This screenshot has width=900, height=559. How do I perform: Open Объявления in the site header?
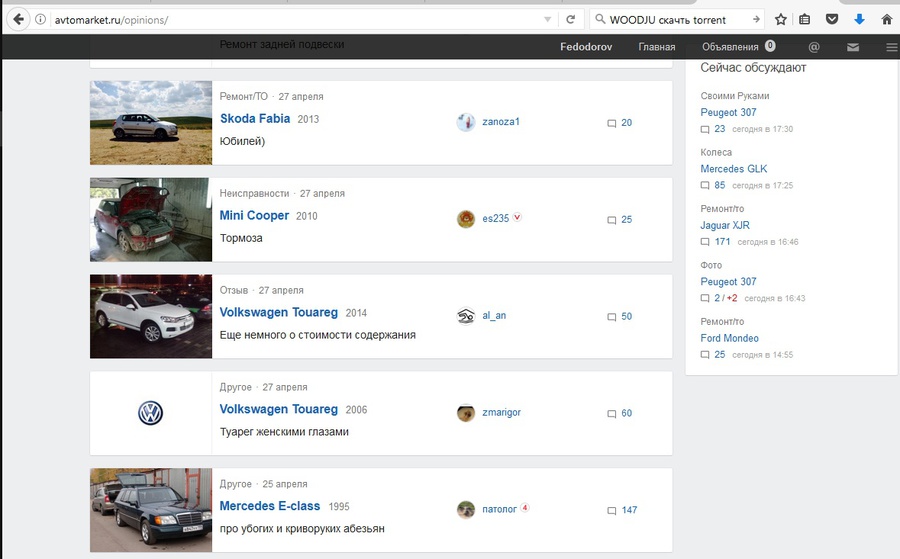coord(730,47)
